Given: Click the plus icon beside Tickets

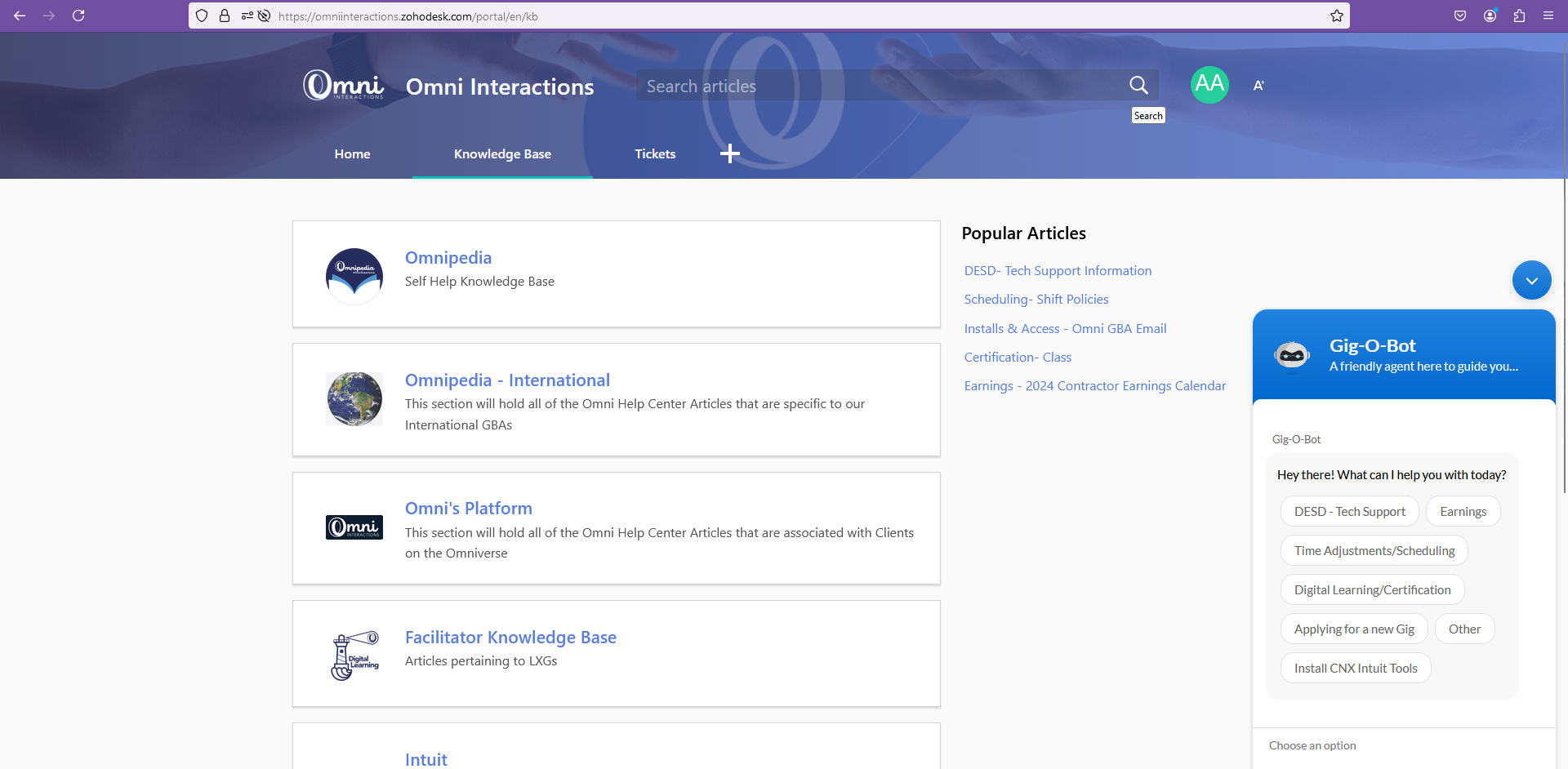Looking at the screenshot, I should tap(730, 153).
